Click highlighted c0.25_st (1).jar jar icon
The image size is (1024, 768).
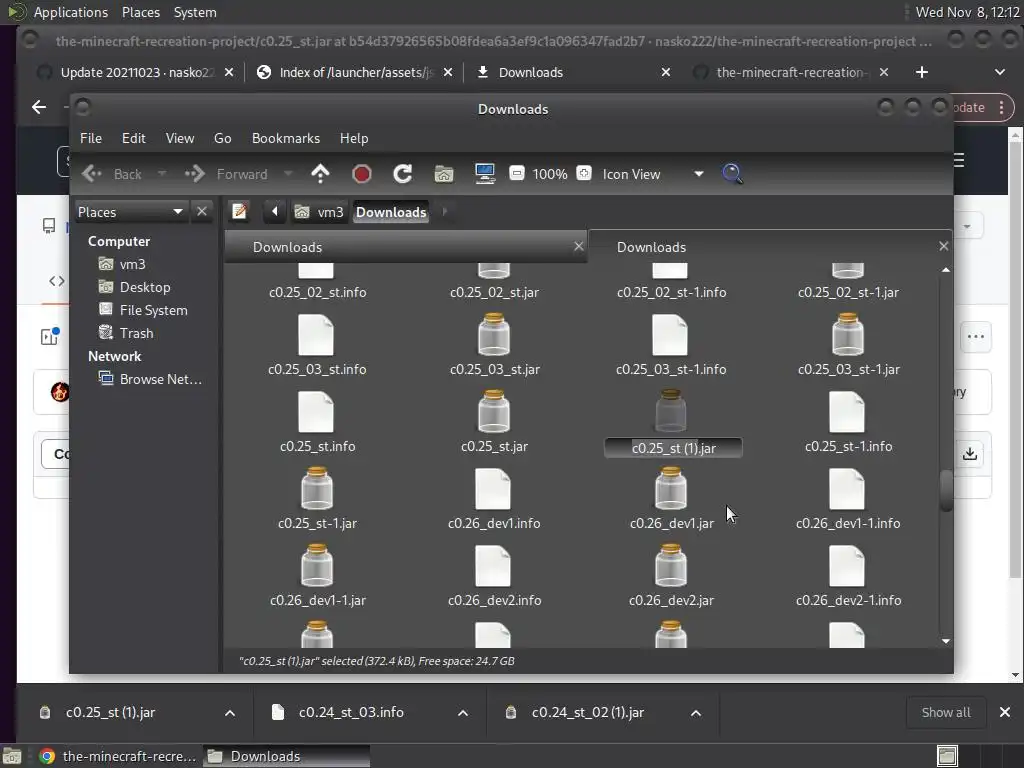(671, 411)
